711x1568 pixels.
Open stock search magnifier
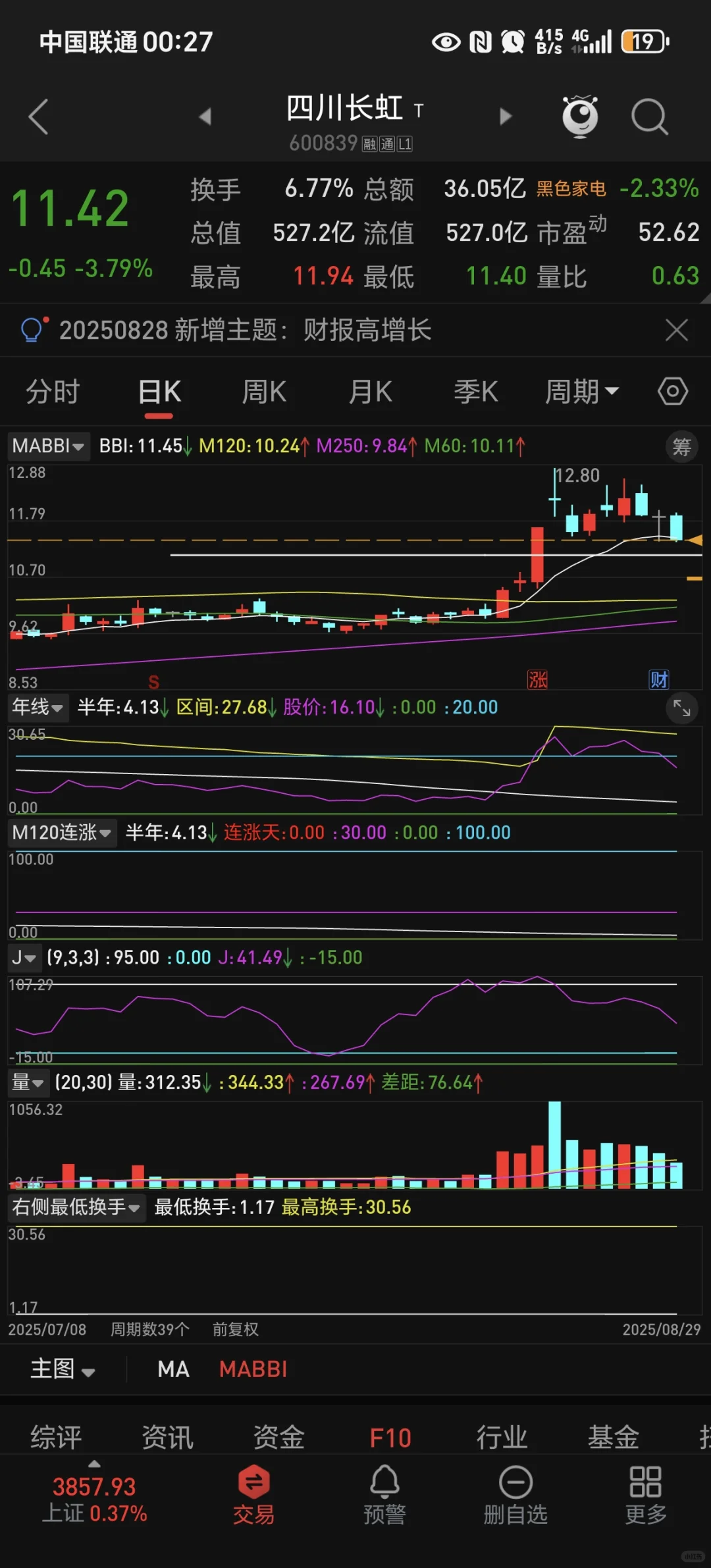pyautogui.click(x=650, y=117)
